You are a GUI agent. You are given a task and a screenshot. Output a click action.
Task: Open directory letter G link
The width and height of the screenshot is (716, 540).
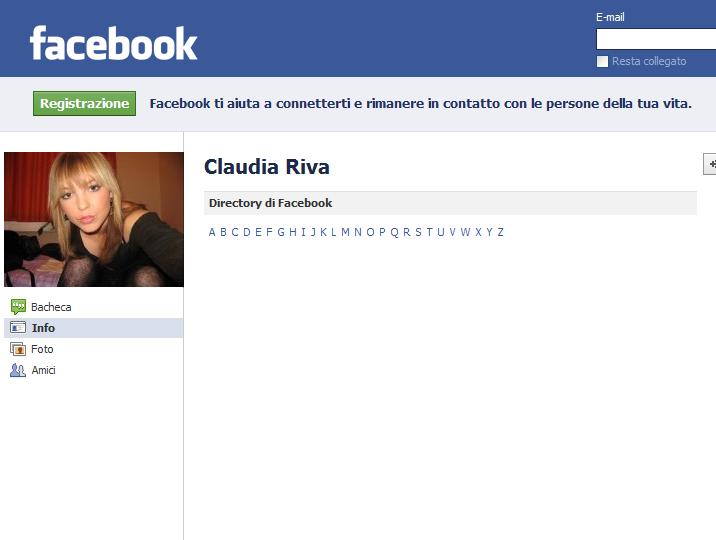click(x=281, y=232)
